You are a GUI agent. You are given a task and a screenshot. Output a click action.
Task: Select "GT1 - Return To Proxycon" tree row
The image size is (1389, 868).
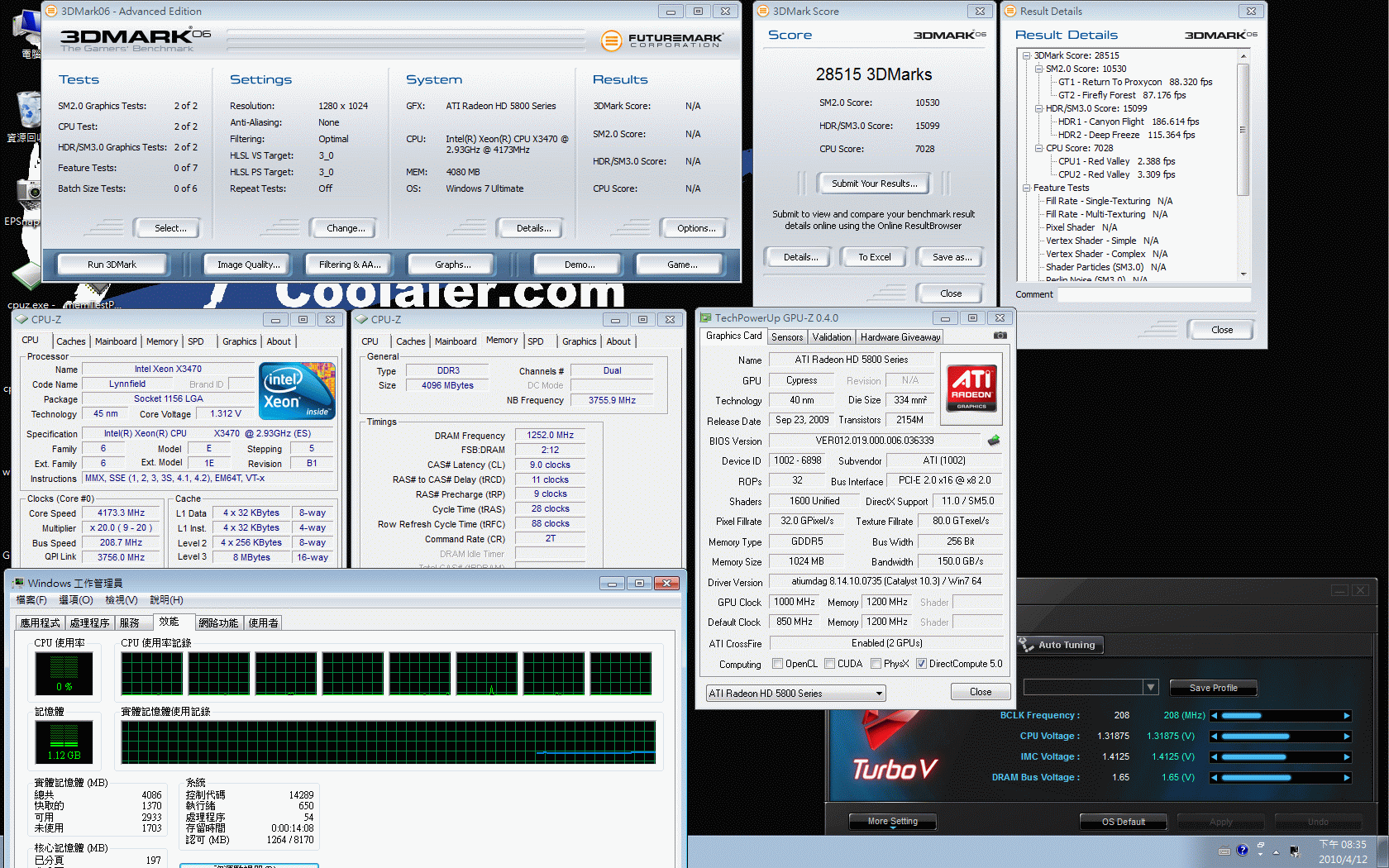1134,82
